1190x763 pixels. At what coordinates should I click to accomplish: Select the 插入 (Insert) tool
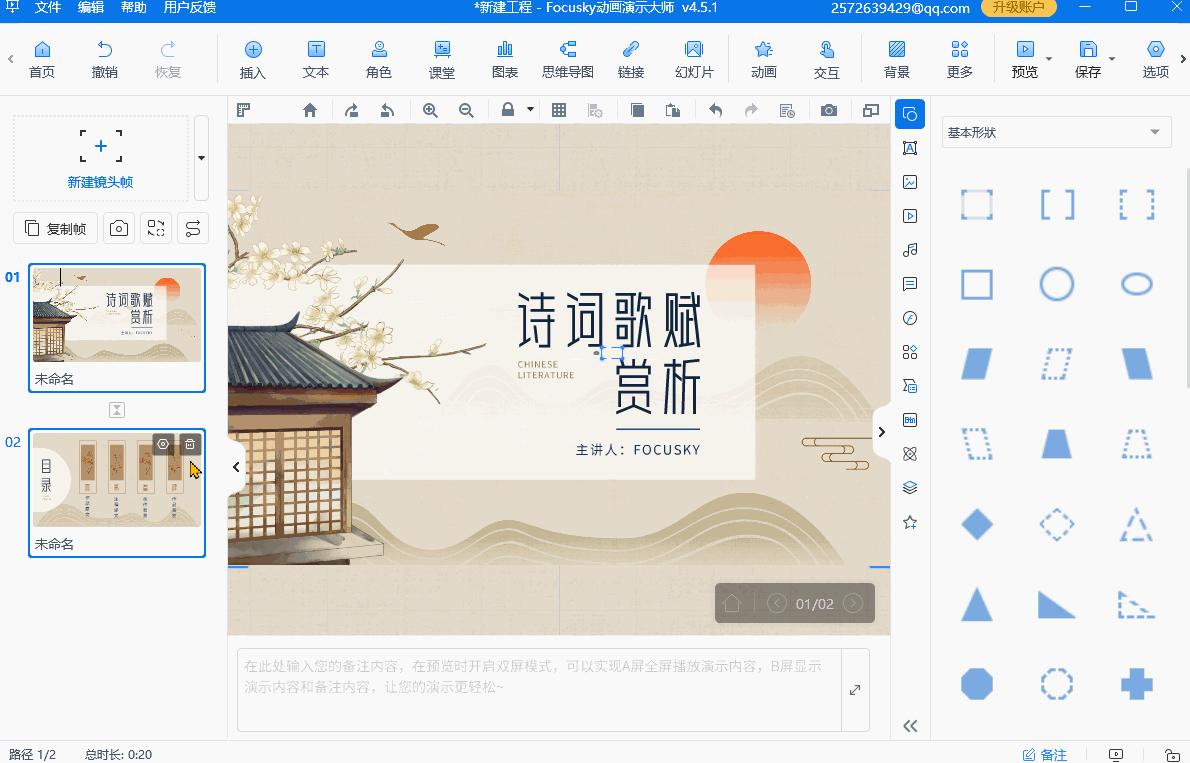[253, 57]
